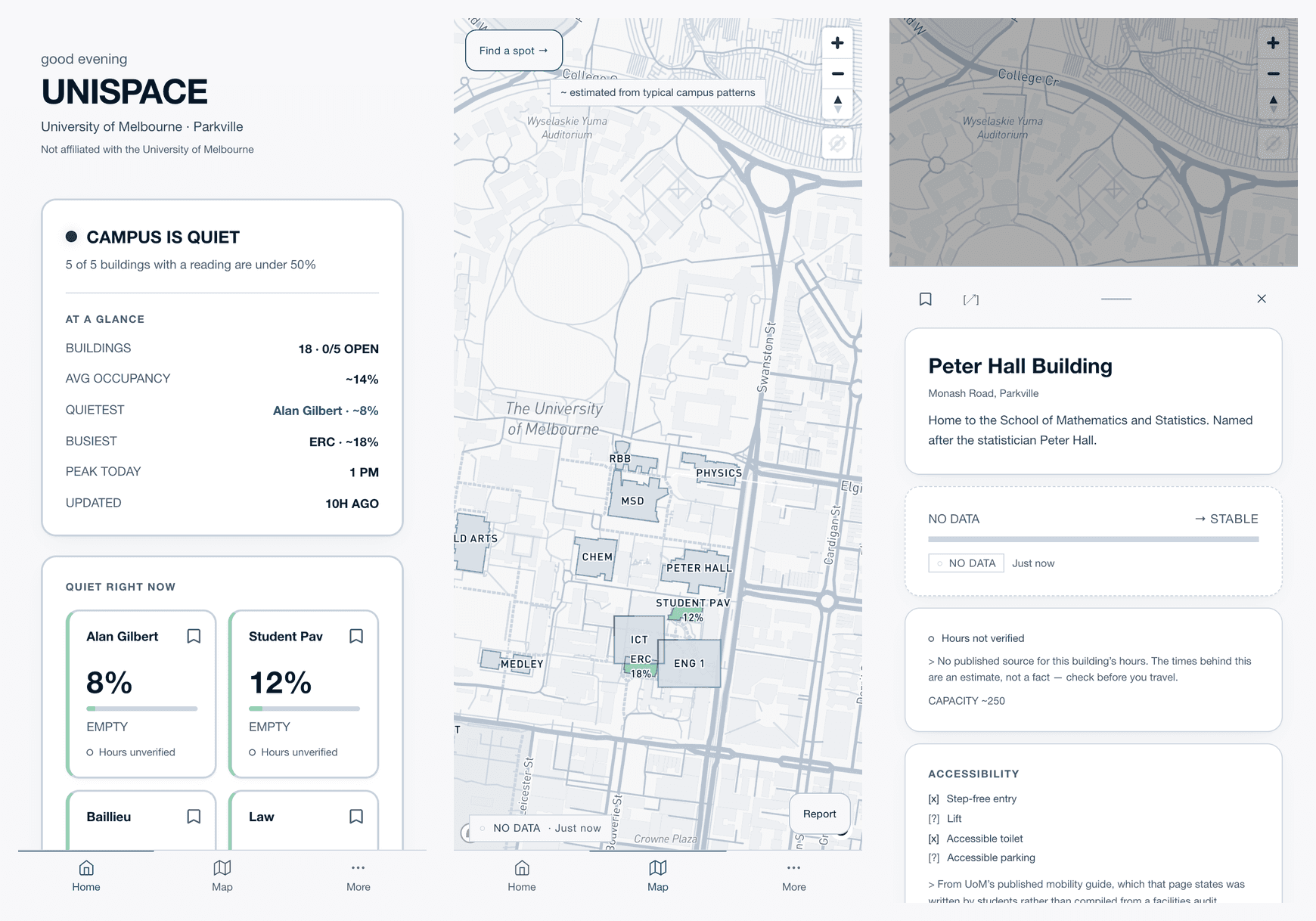1316x921 pixels.
Task: Open the Student Pav 12% card
Action: pos(303,694)
